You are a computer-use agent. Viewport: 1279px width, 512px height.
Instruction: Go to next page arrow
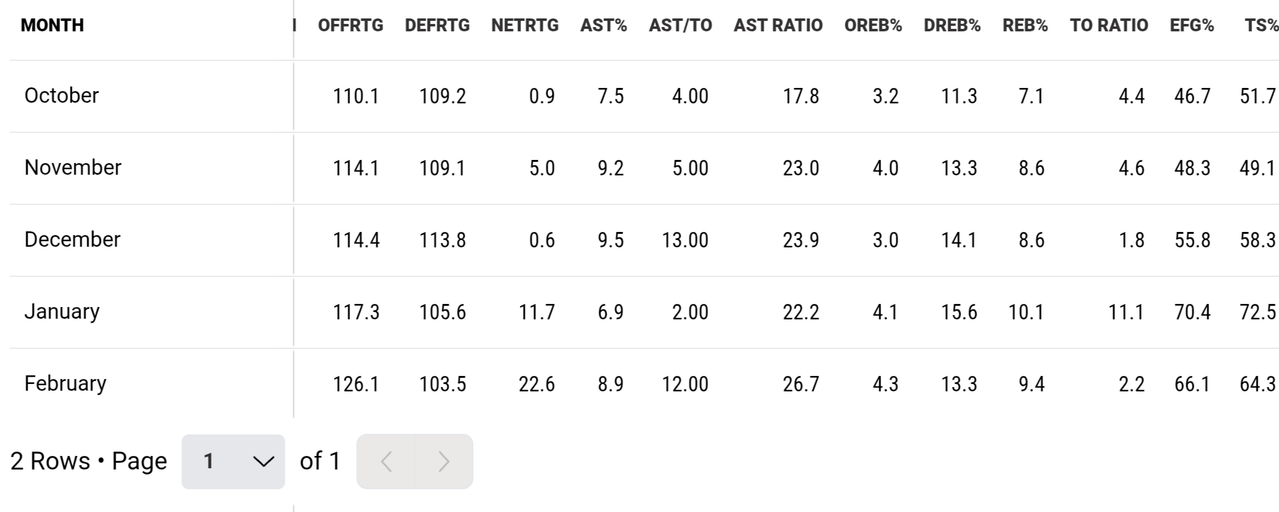444,461
